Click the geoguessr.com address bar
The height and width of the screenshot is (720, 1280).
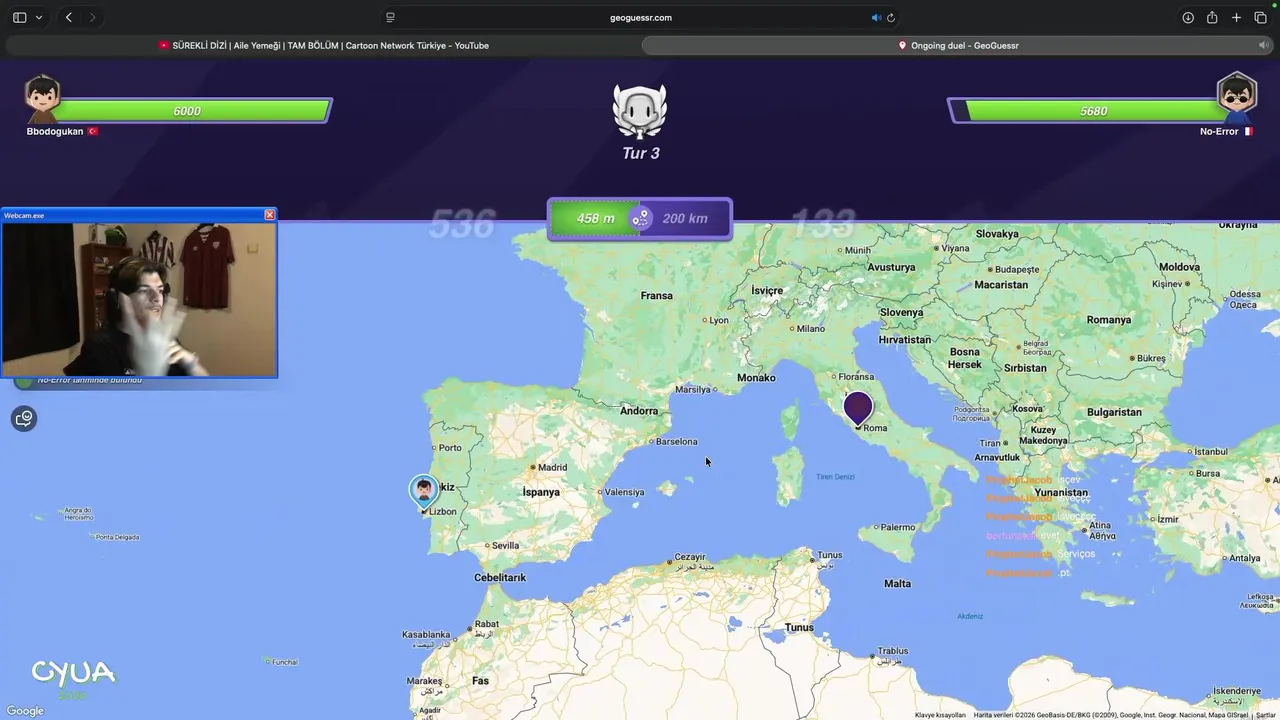coord(640,17)
